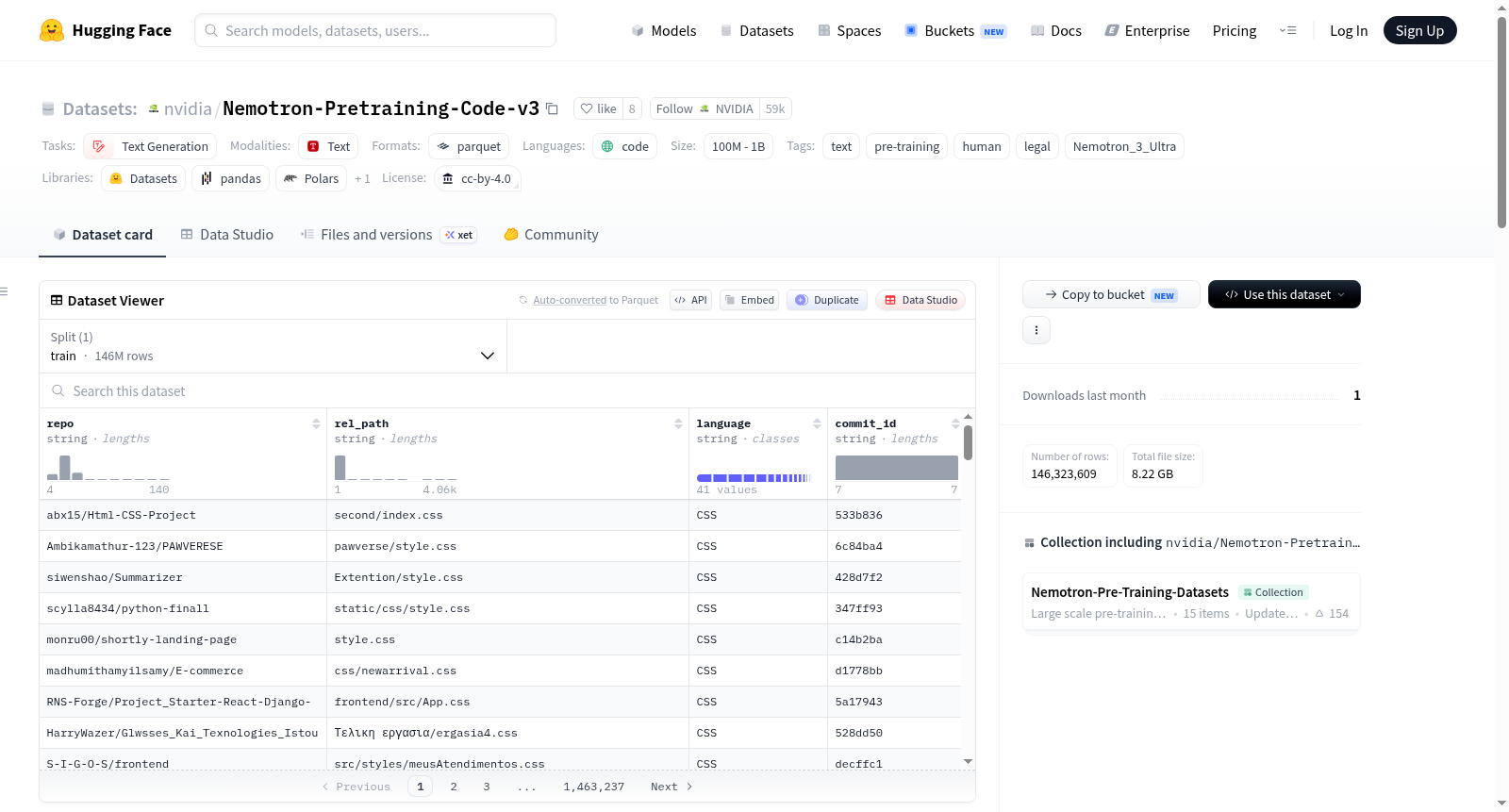Open the Files and versions tab
This screenshot has width=1509, height=812.
pyautogui.click(x=388, y=235)
